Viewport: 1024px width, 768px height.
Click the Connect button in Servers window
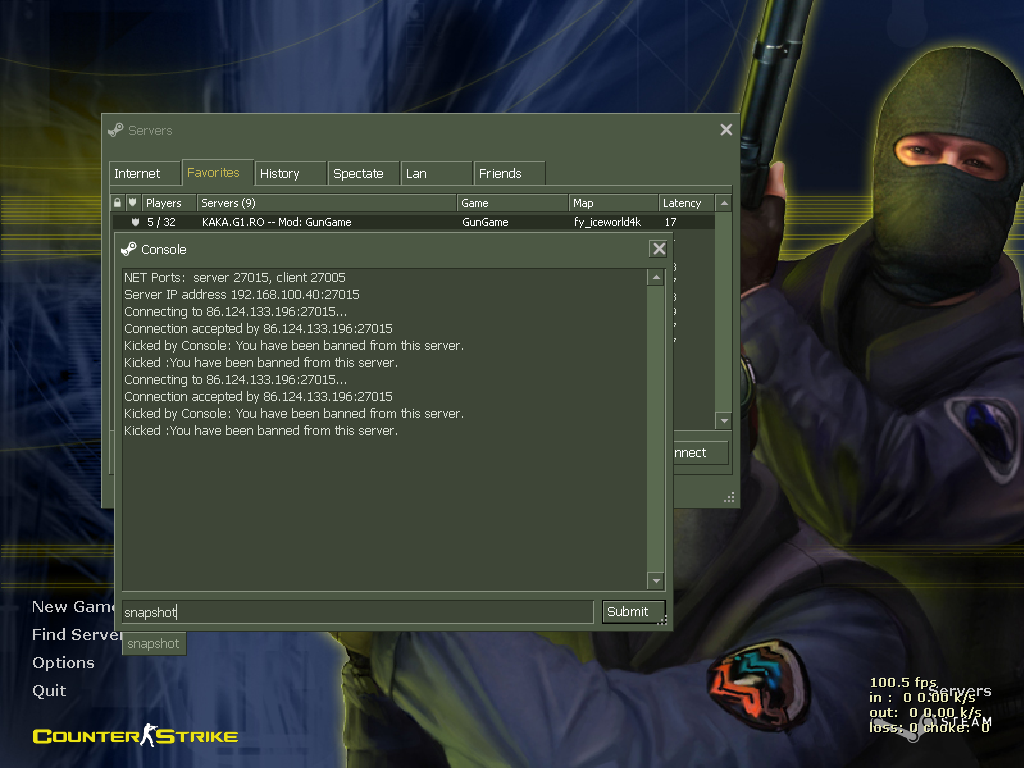point(700,453)
